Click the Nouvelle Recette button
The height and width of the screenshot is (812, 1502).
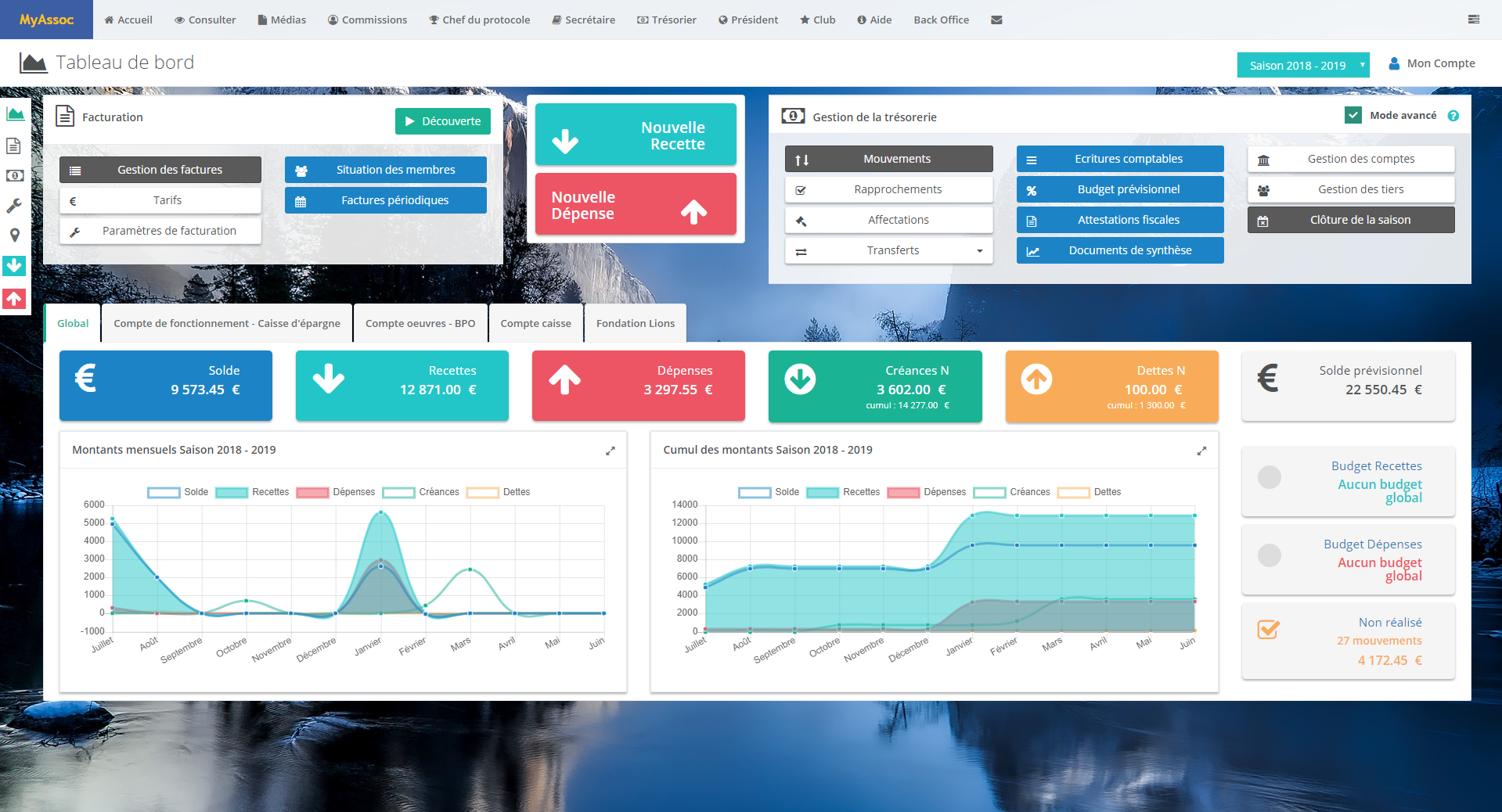click(x=635, y=135)
